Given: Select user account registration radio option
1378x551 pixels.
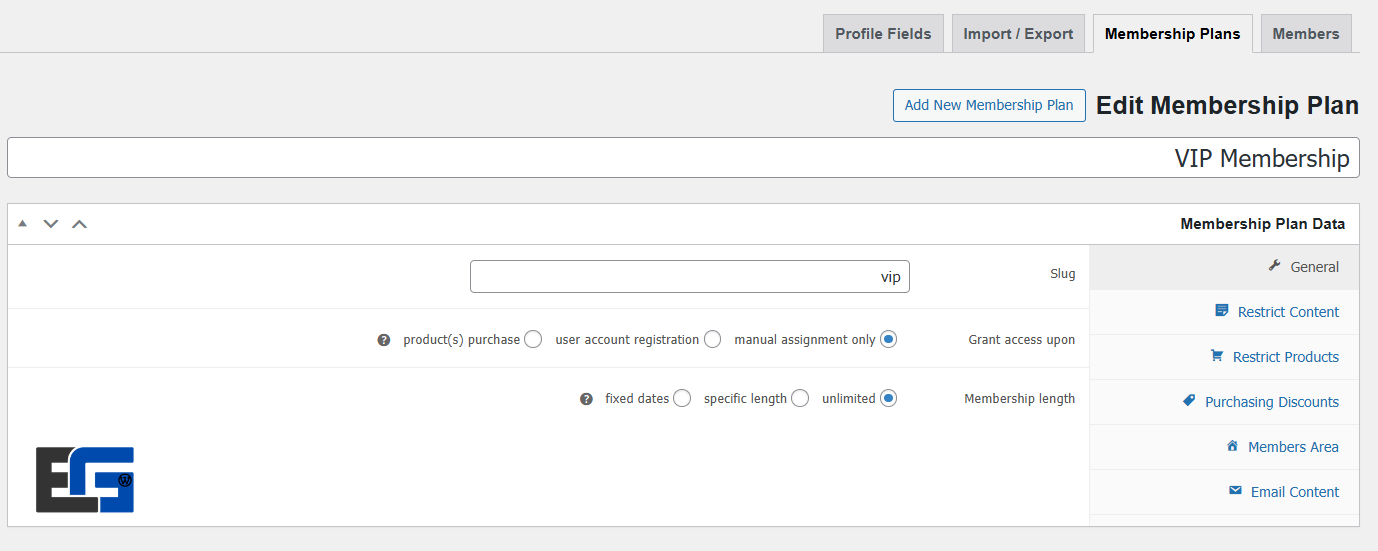Looking at the screenshot, I should pos(712,339).
